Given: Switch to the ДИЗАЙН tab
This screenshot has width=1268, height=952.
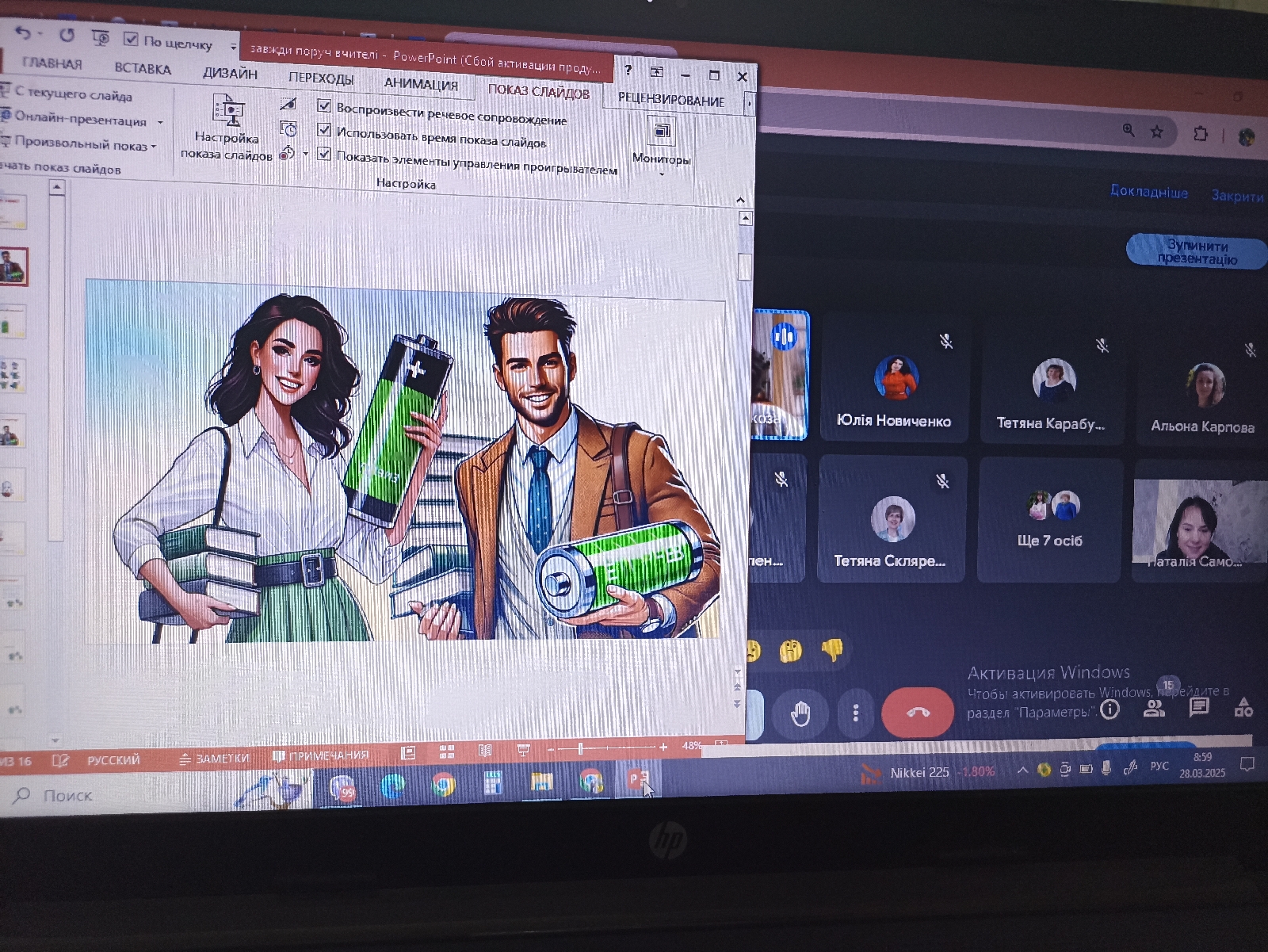Looking at the screenshot, I should (x=230, y=73).
